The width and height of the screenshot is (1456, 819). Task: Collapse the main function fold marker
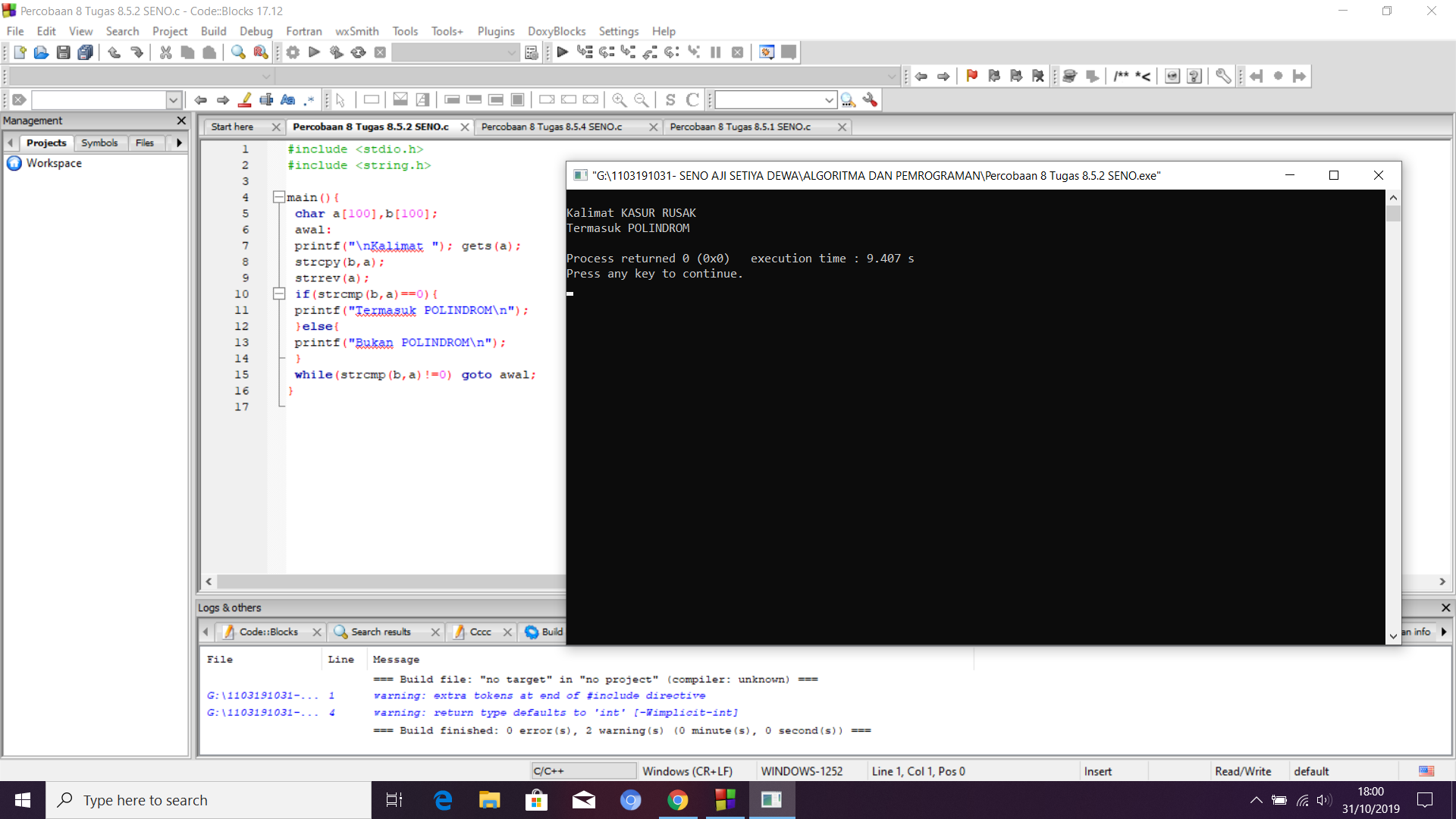pos(279,197)
